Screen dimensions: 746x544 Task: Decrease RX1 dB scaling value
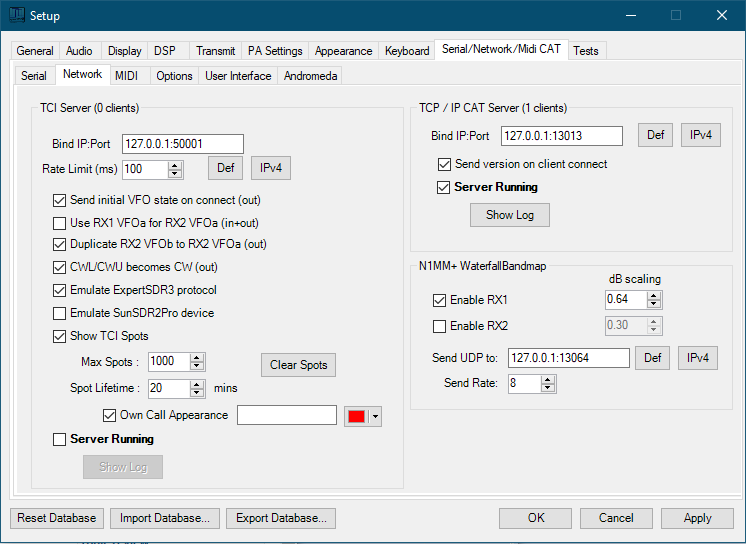(654, 304)
